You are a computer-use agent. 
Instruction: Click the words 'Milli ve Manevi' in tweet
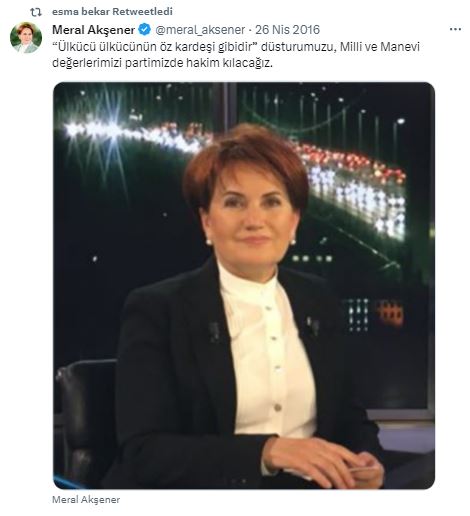[379, 47]
